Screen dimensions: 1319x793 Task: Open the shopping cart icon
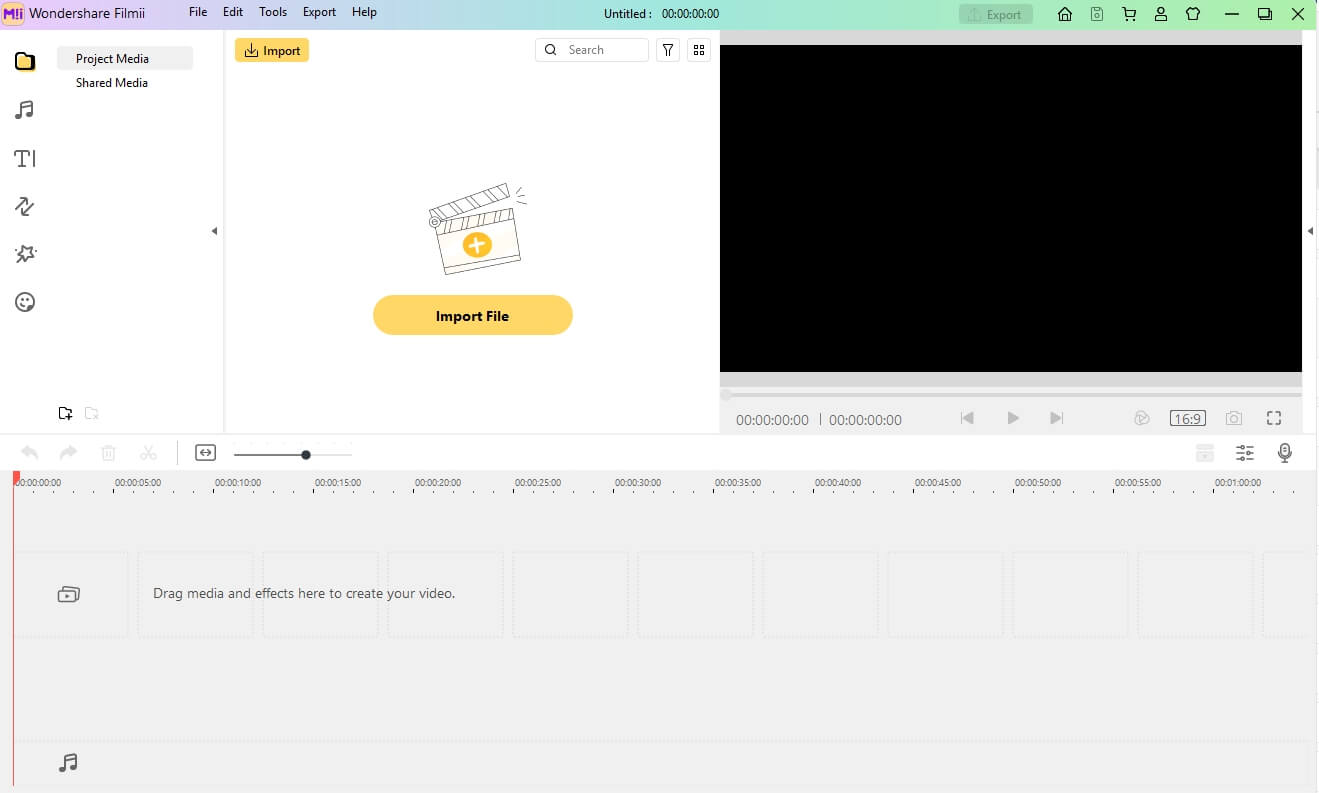pyautogui.click(x=1129, y=14)
